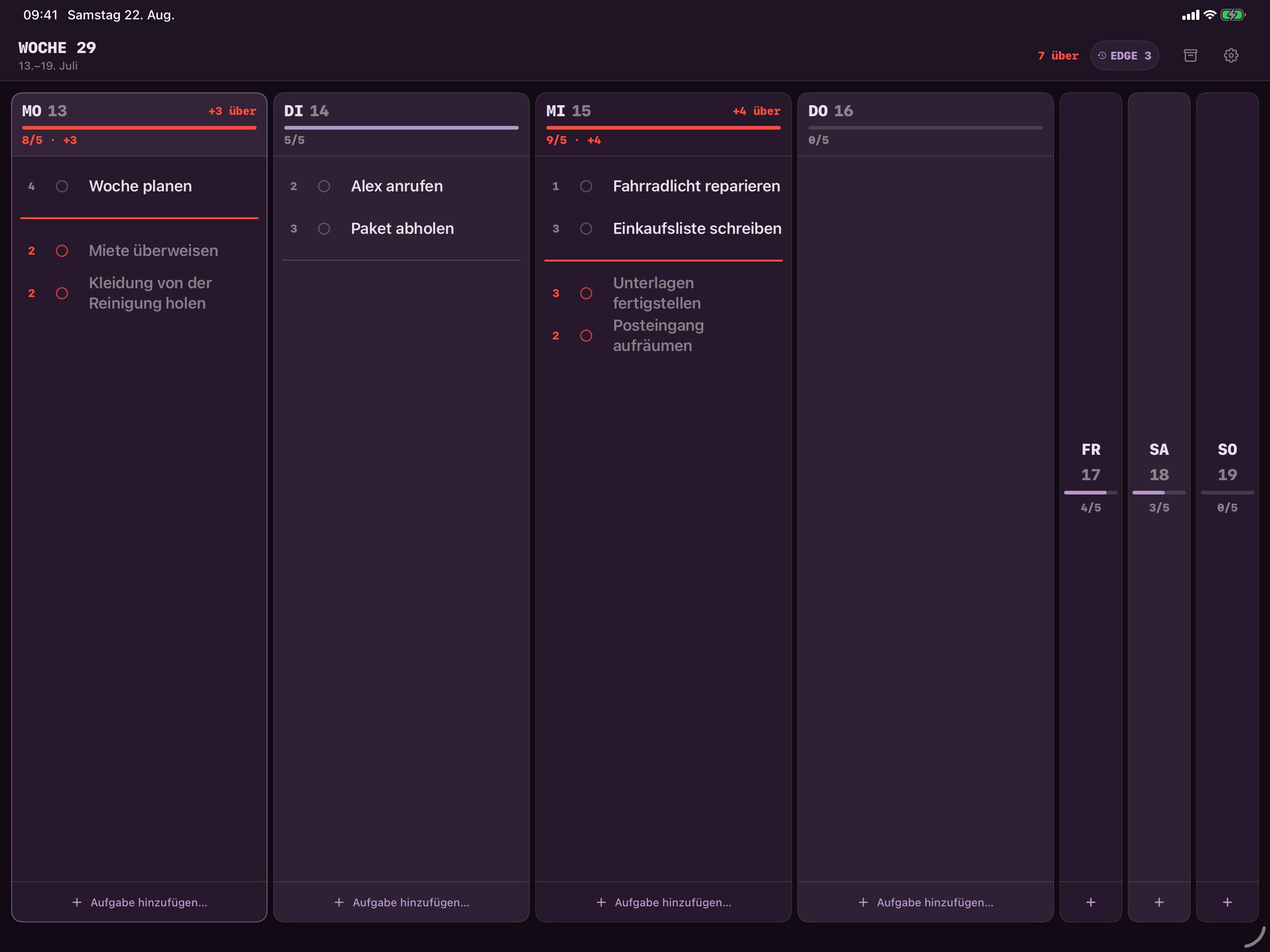Click plus icon in SA 18 column
Screen dimensions: 1270x952
click(x=1159, y=902)
